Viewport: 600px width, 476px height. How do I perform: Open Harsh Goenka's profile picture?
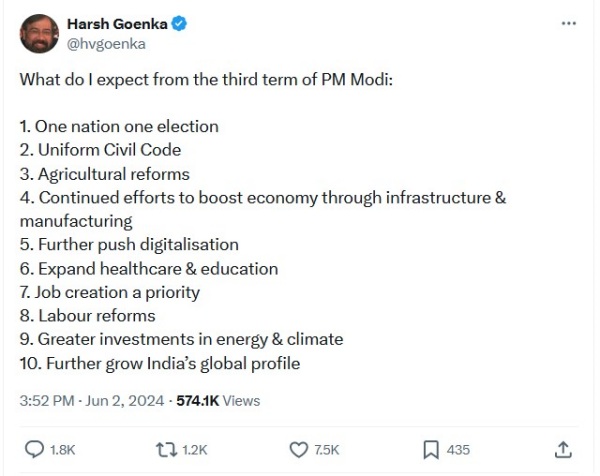coord(38,33)
